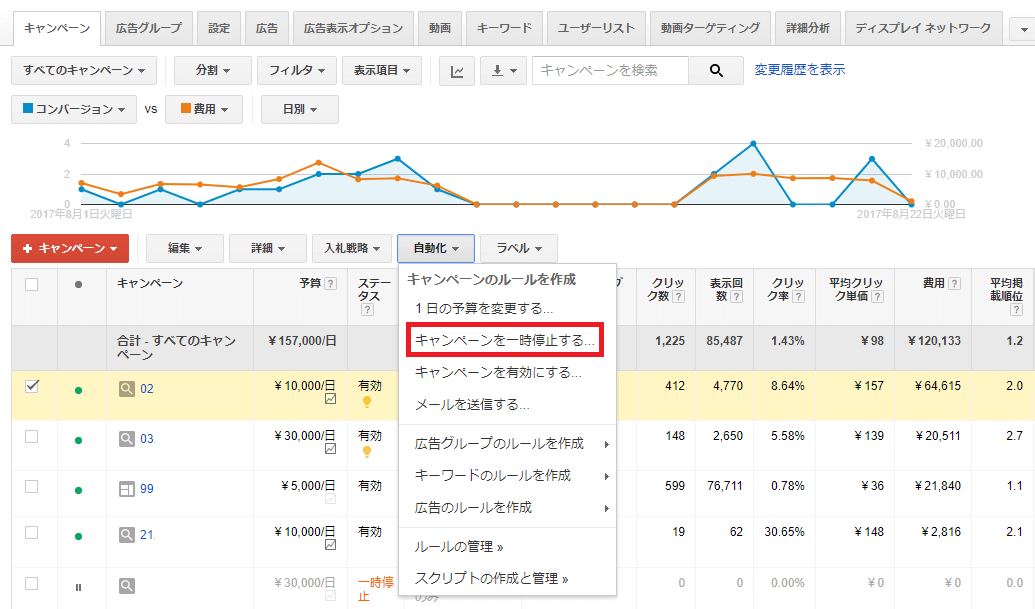This screenshot has height=609, width=1035.
Task: Click the ルールの管理 link
Action: pyautogui.click(x=458, y=547)
